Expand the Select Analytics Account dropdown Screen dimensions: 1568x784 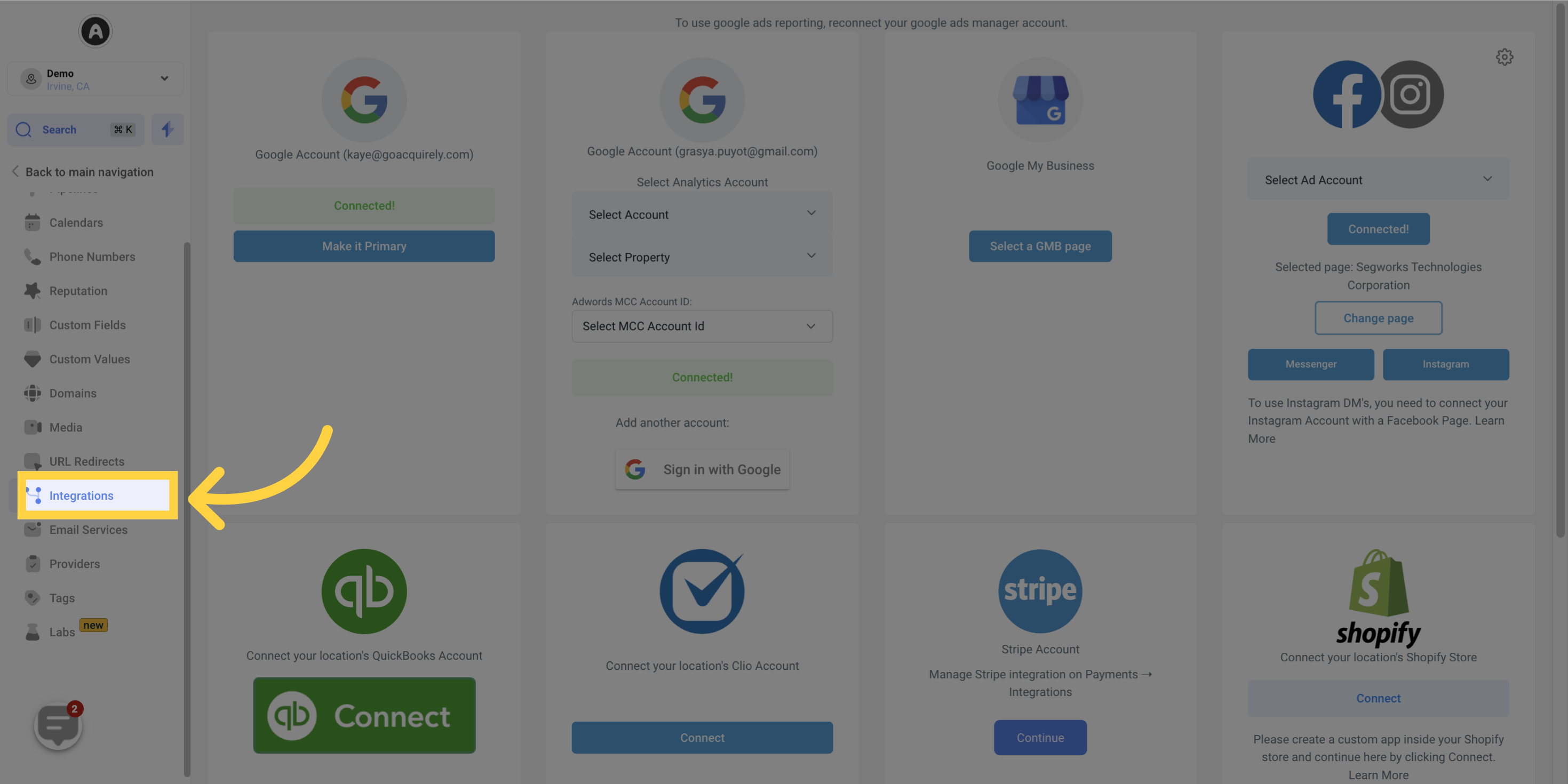[x=702, y=214]
